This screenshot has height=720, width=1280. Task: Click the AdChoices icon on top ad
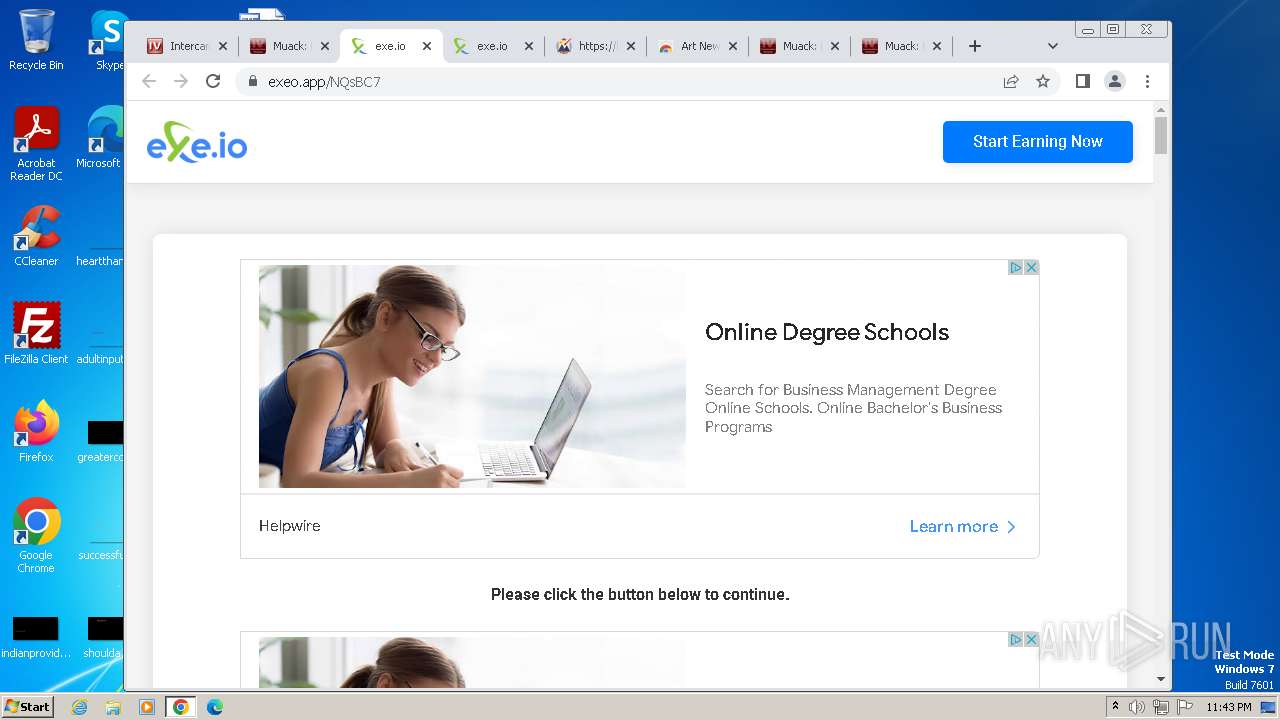1015,267
